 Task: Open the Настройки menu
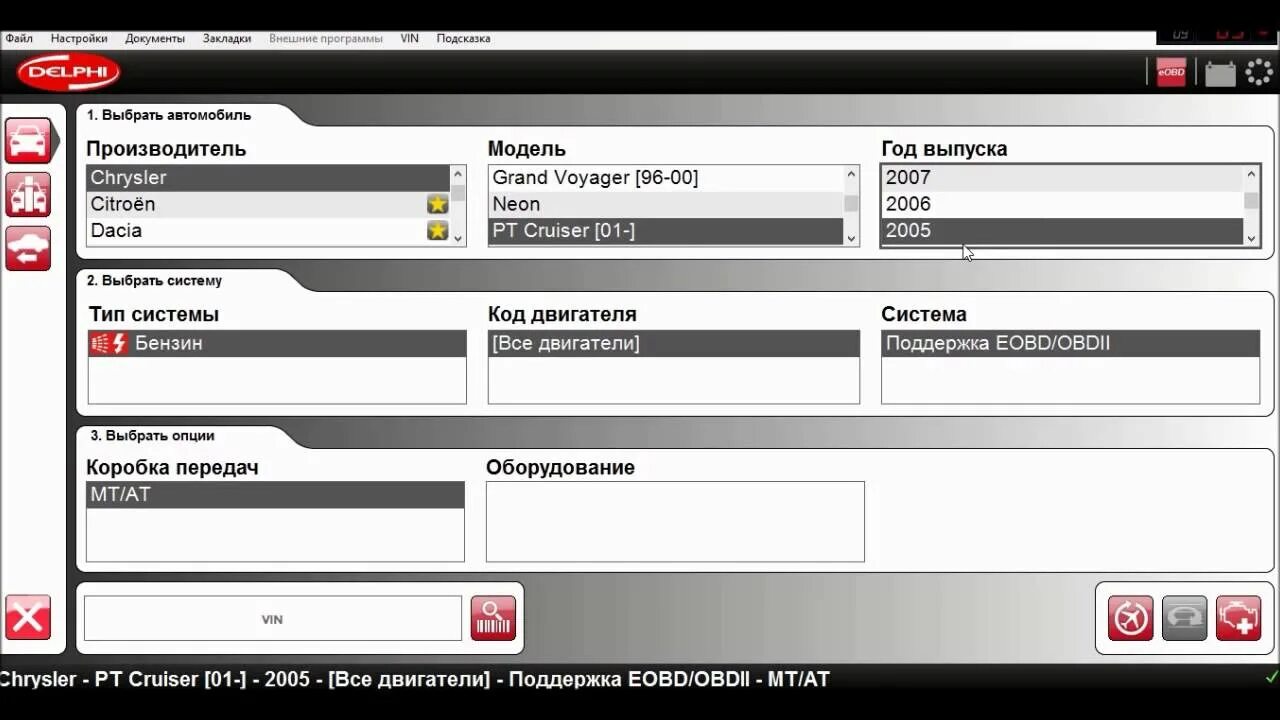point(78,38)
